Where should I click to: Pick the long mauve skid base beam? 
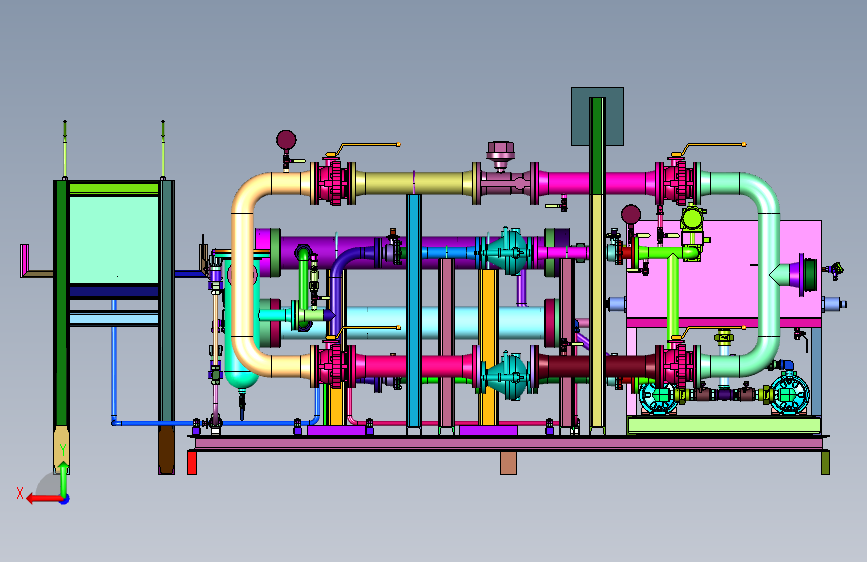point(509,444)
